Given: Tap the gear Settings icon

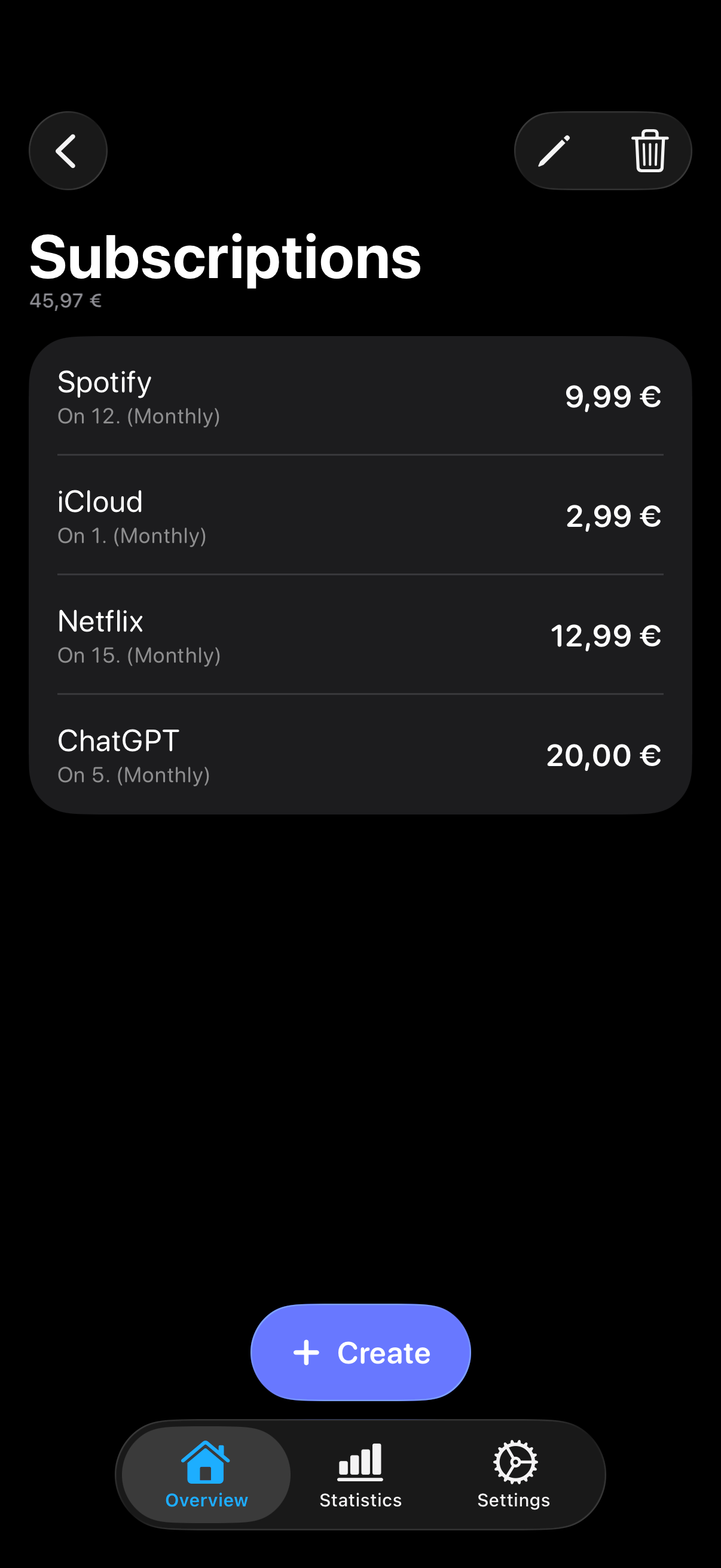Looking at the screenshot, I should [x=515, y=1462].
